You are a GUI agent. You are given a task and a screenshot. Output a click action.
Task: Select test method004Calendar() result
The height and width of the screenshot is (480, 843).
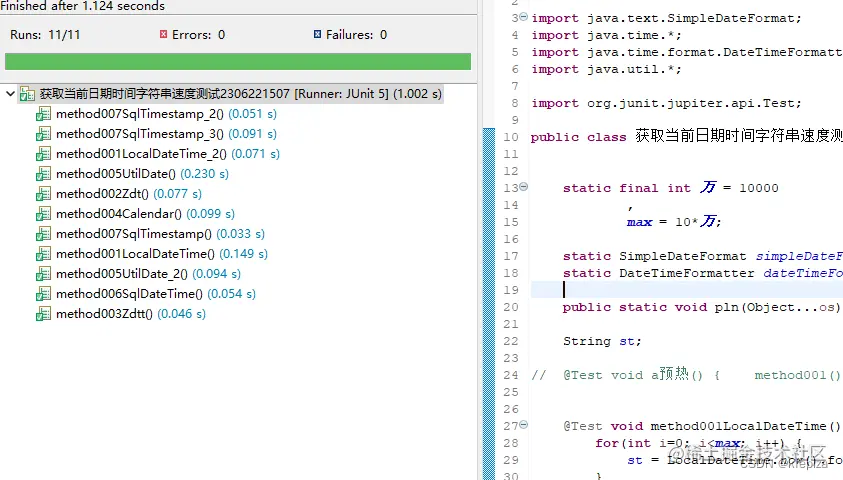pos(145,214)
